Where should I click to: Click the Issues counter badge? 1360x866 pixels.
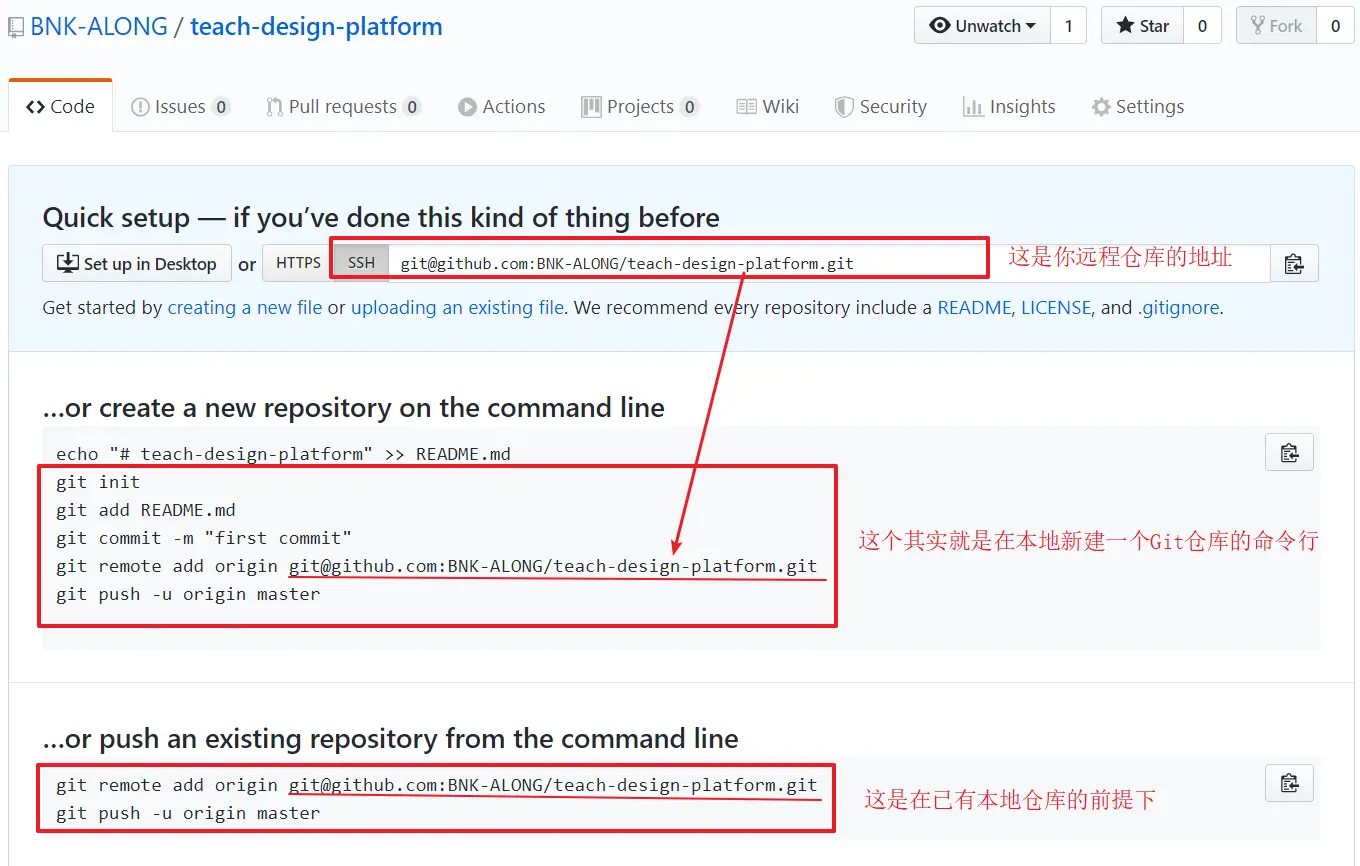pyautogui.click(x=221, y=107)
